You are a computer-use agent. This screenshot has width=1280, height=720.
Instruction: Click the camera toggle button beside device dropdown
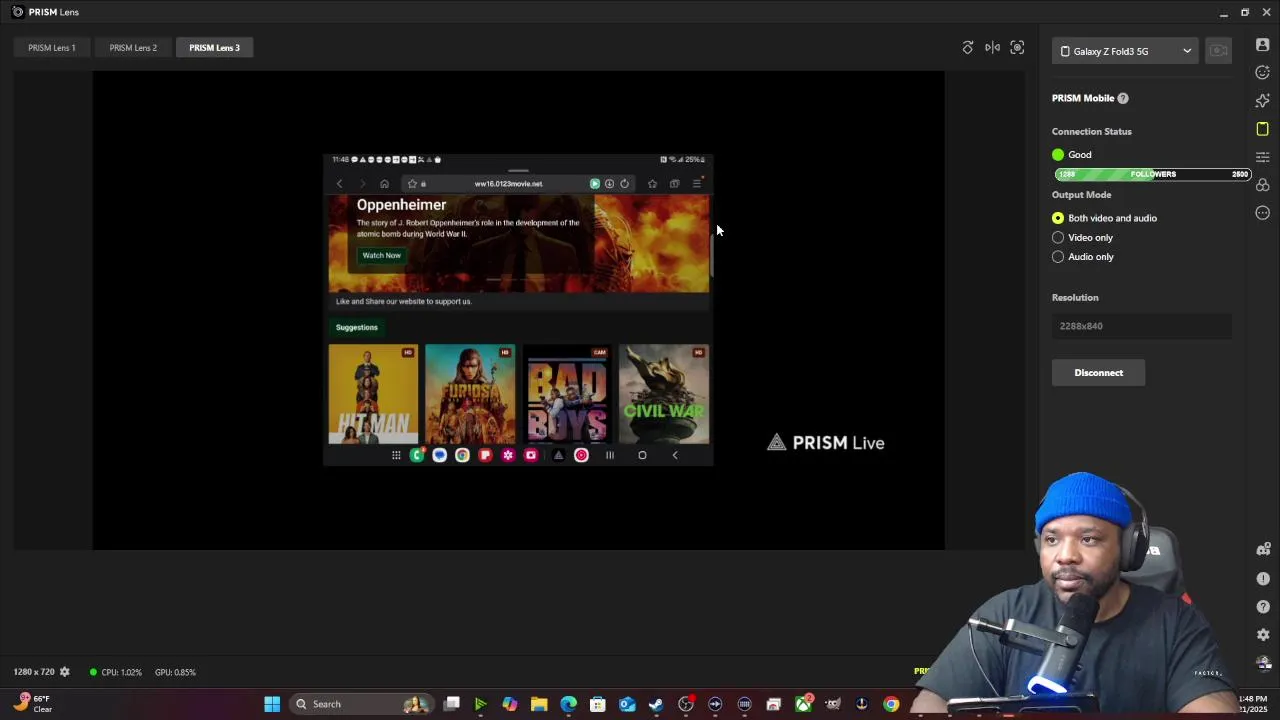tap(1218, 51)
